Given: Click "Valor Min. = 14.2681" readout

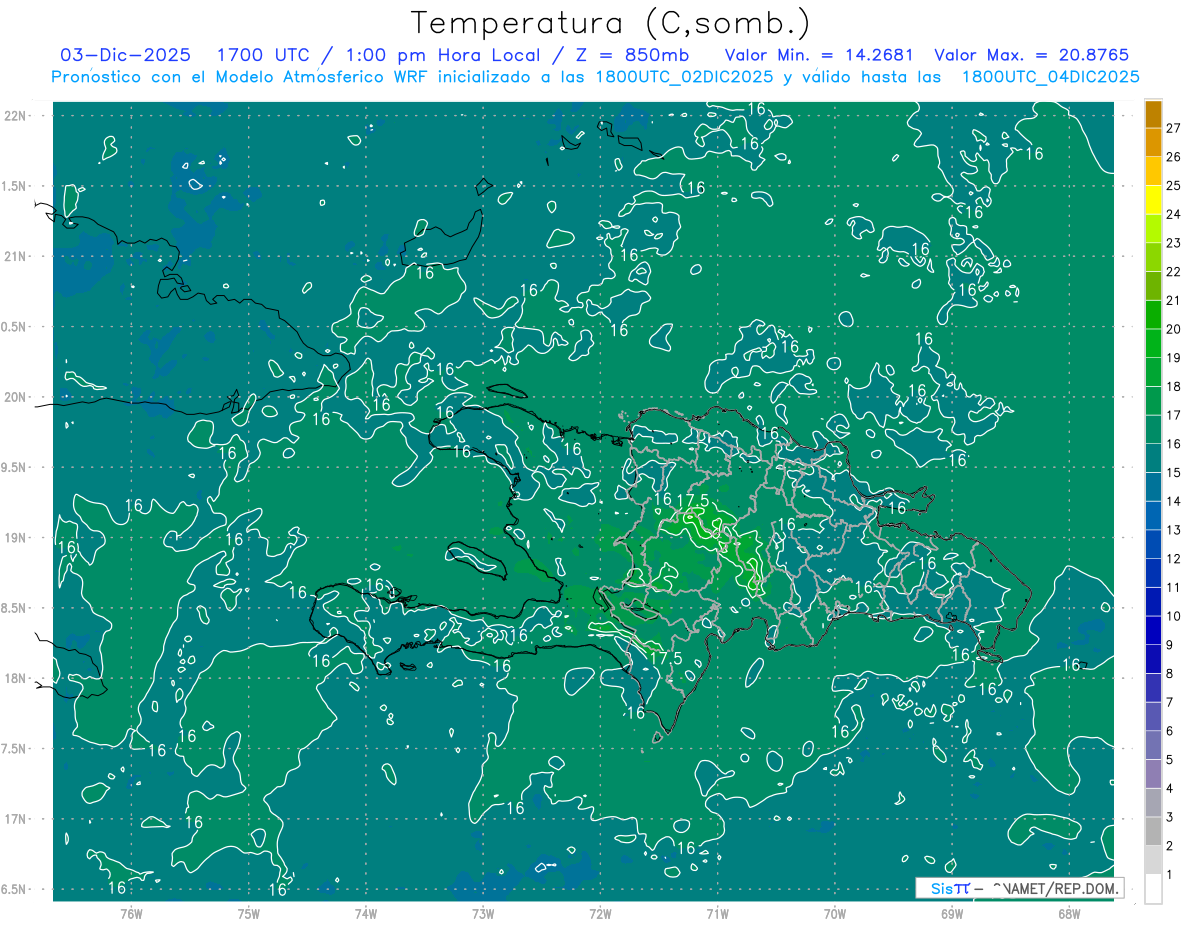Looking at the screenshot, I should tap(818, 56).
